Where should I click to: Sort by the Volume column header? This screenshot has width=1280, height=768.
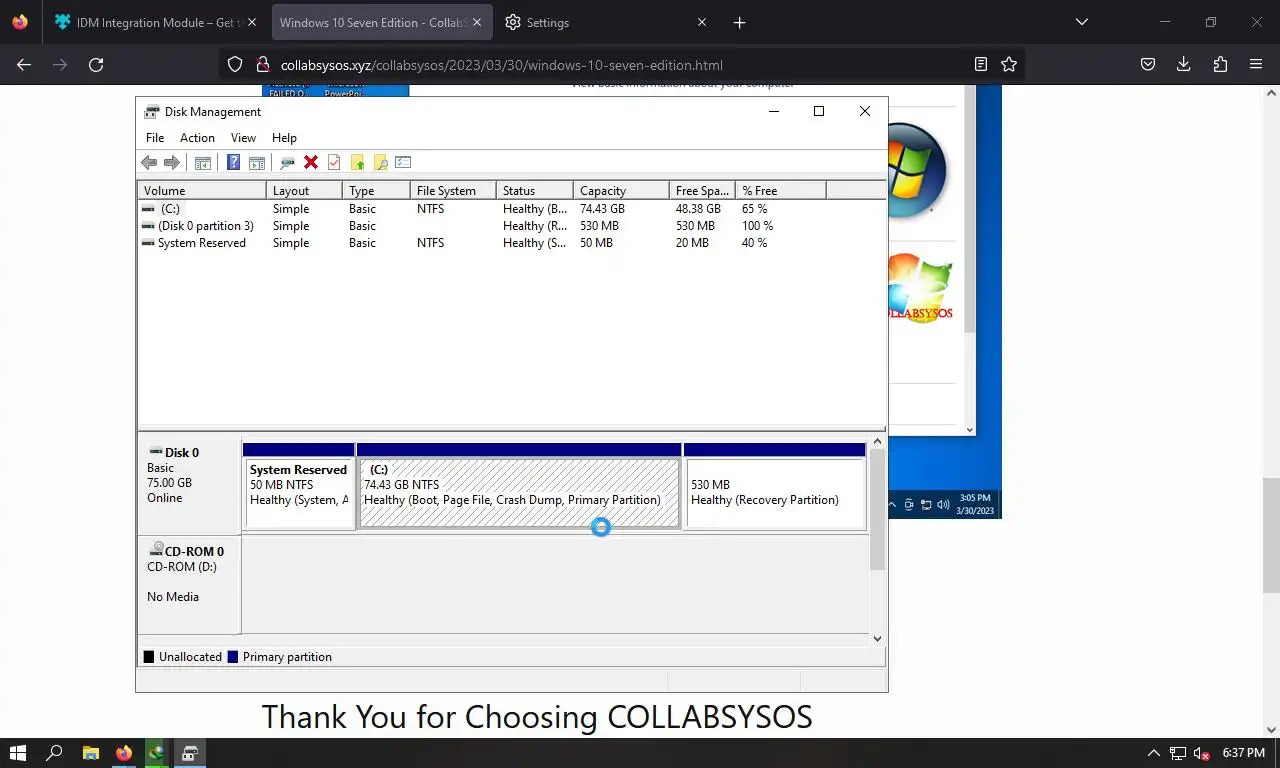(x=202, y=190)
